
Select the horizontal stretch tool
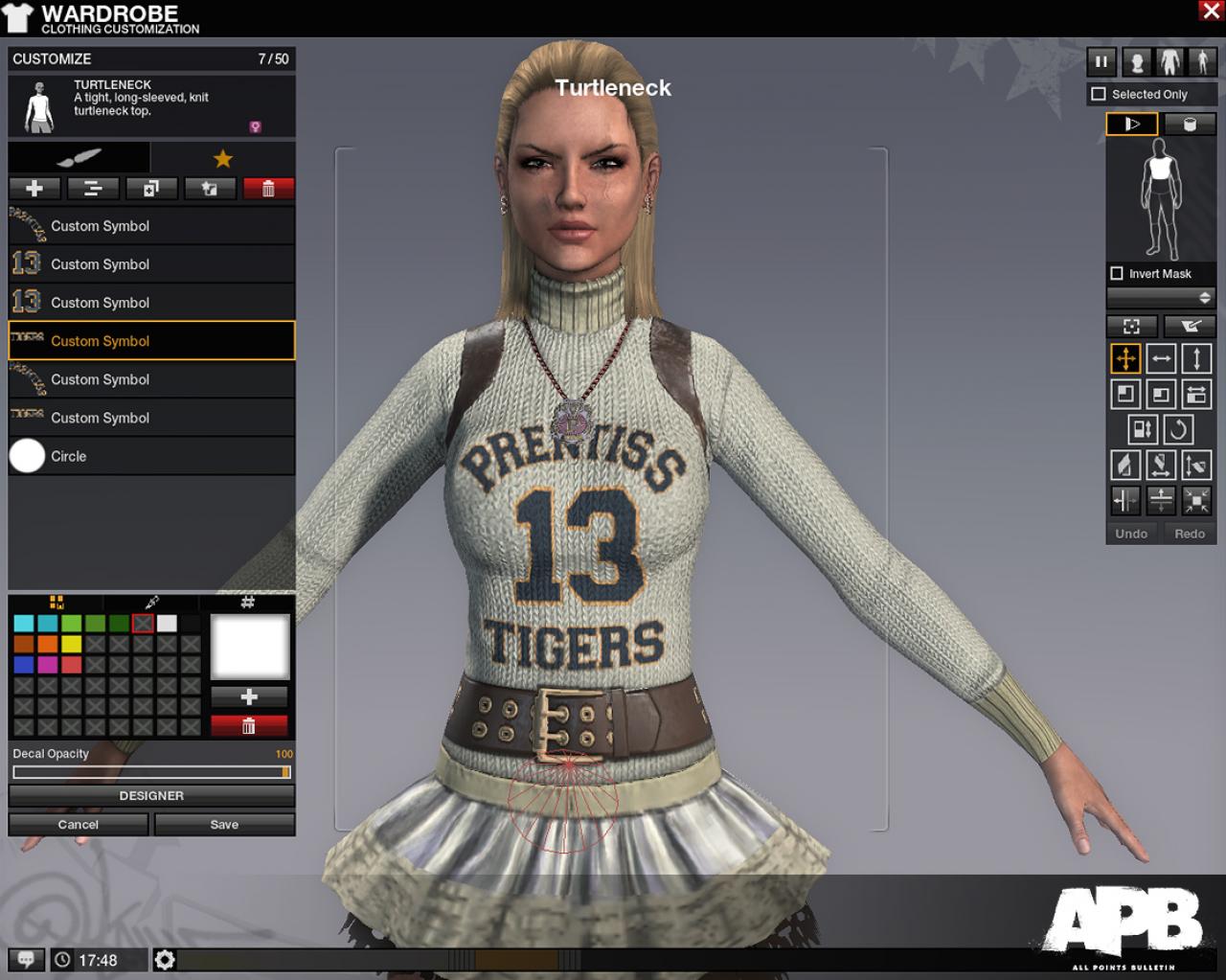(1161, 359)
